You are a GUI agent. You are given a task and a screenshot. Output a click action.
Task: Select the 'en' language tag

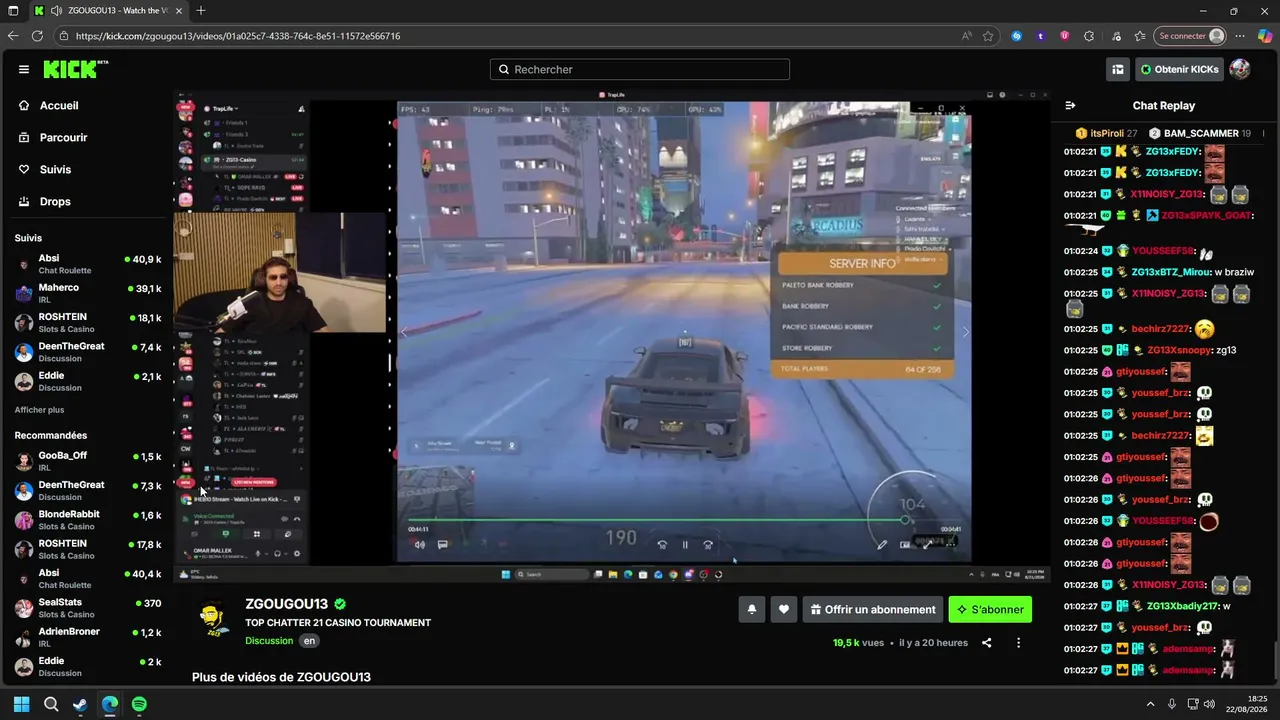pos(310,641)
